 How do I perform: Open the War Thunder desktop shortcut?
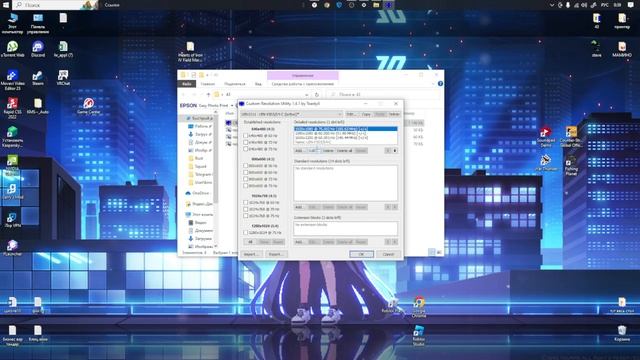546,163
